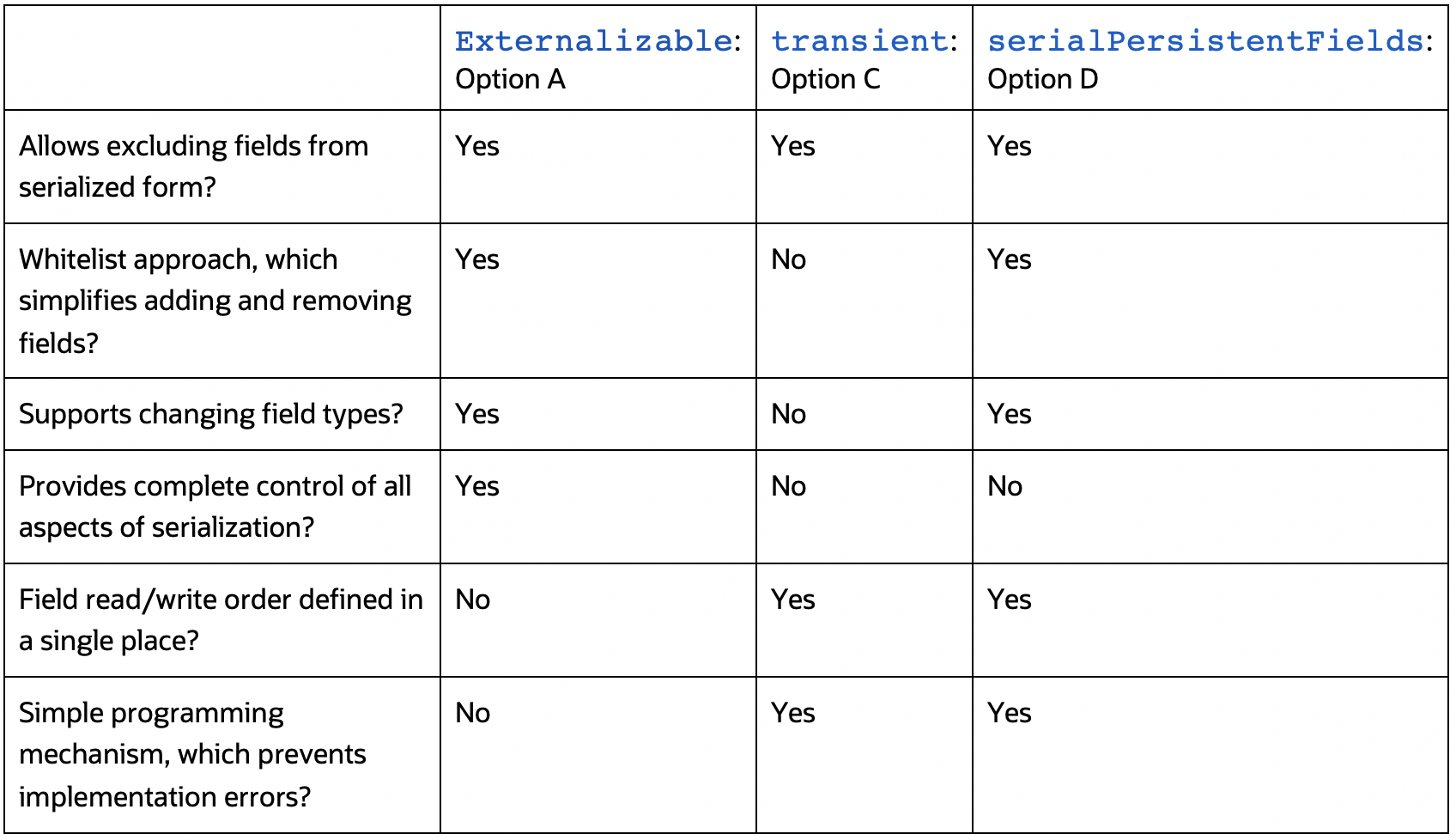
Task: Click 'No' for serialPersistentFields complete control
Action: 1004,486
